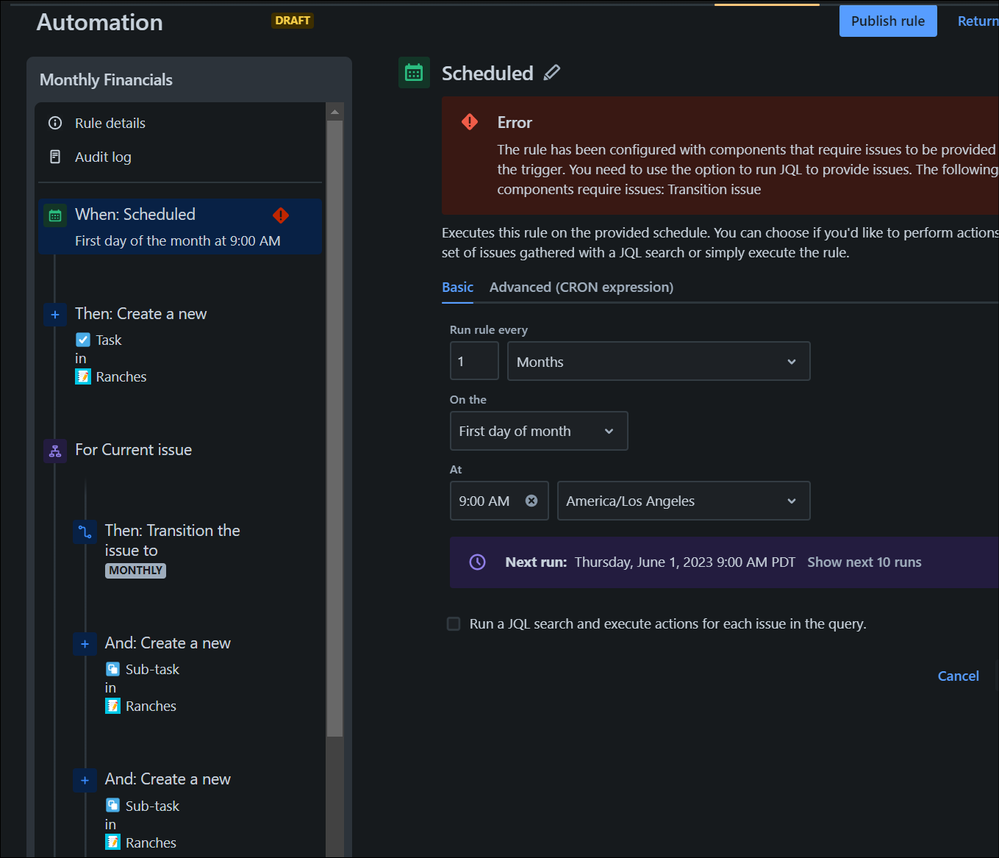Click the second Sub-task issue type icon

coord(113,805)
